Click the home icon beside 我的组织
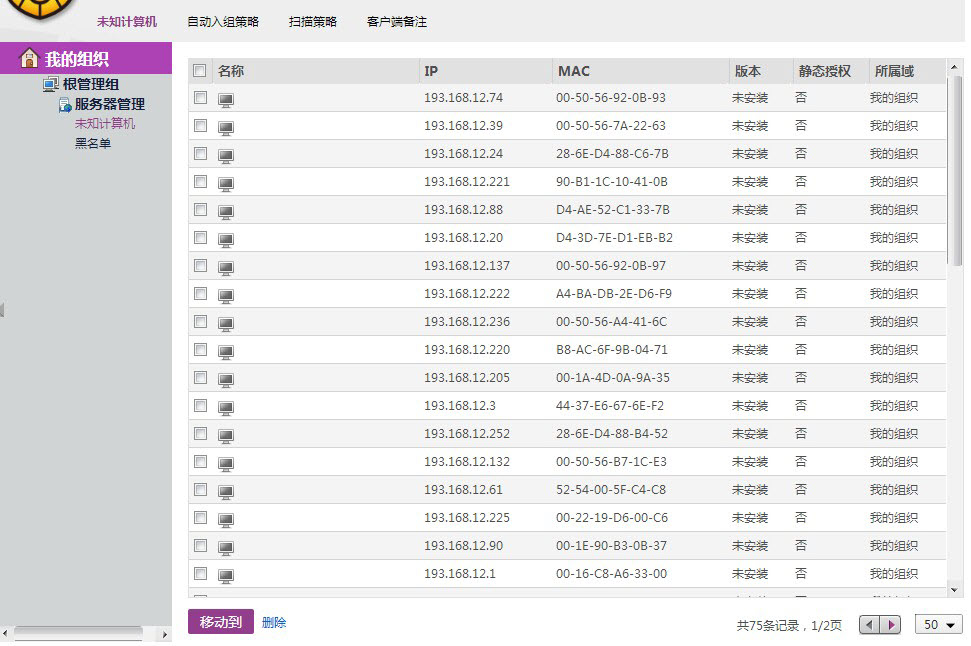The height and width of the screenshot is (646, 971). (30, 58)
